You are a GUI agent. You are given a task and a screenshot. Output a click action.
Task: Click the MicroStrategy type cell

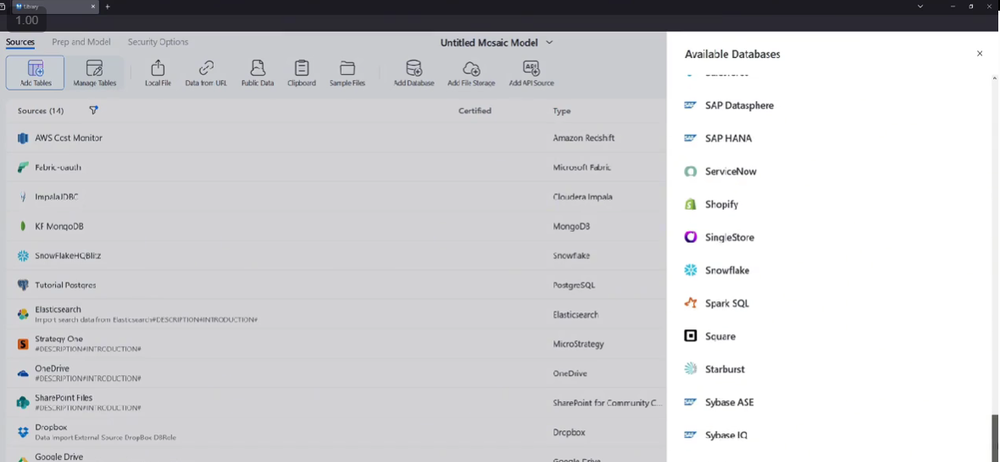(577, 344)
